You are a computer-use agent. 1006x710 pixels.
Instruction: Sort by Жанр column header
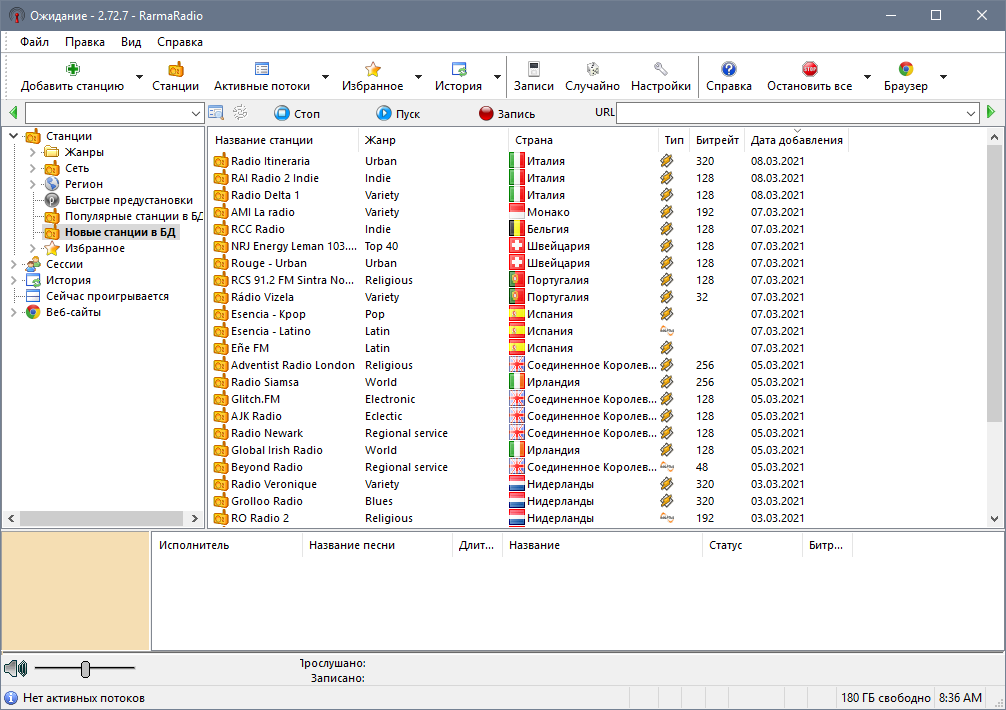point(433,140)
